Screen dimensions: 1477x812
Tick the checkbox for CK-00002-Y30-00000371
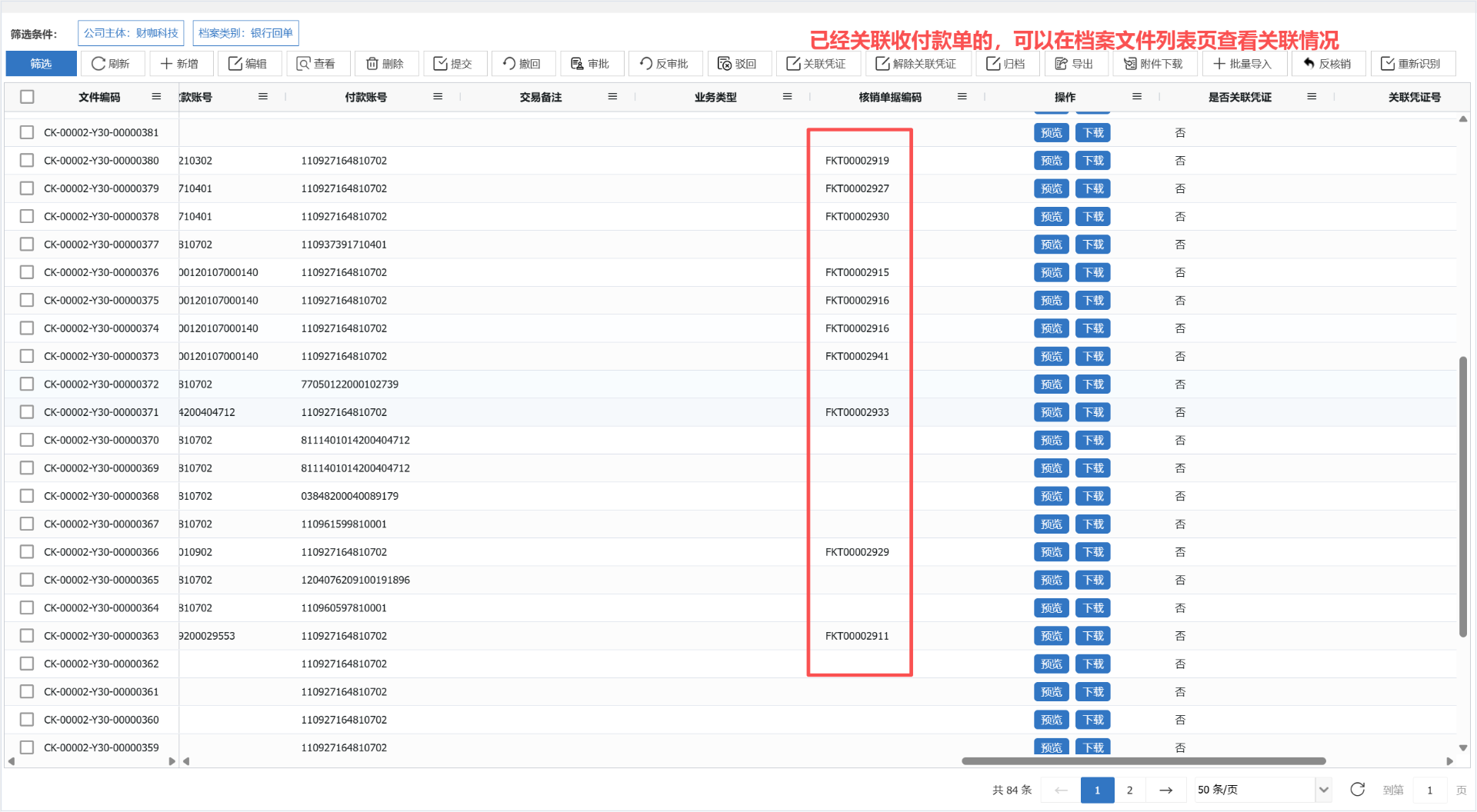click(x=27, y=412)
